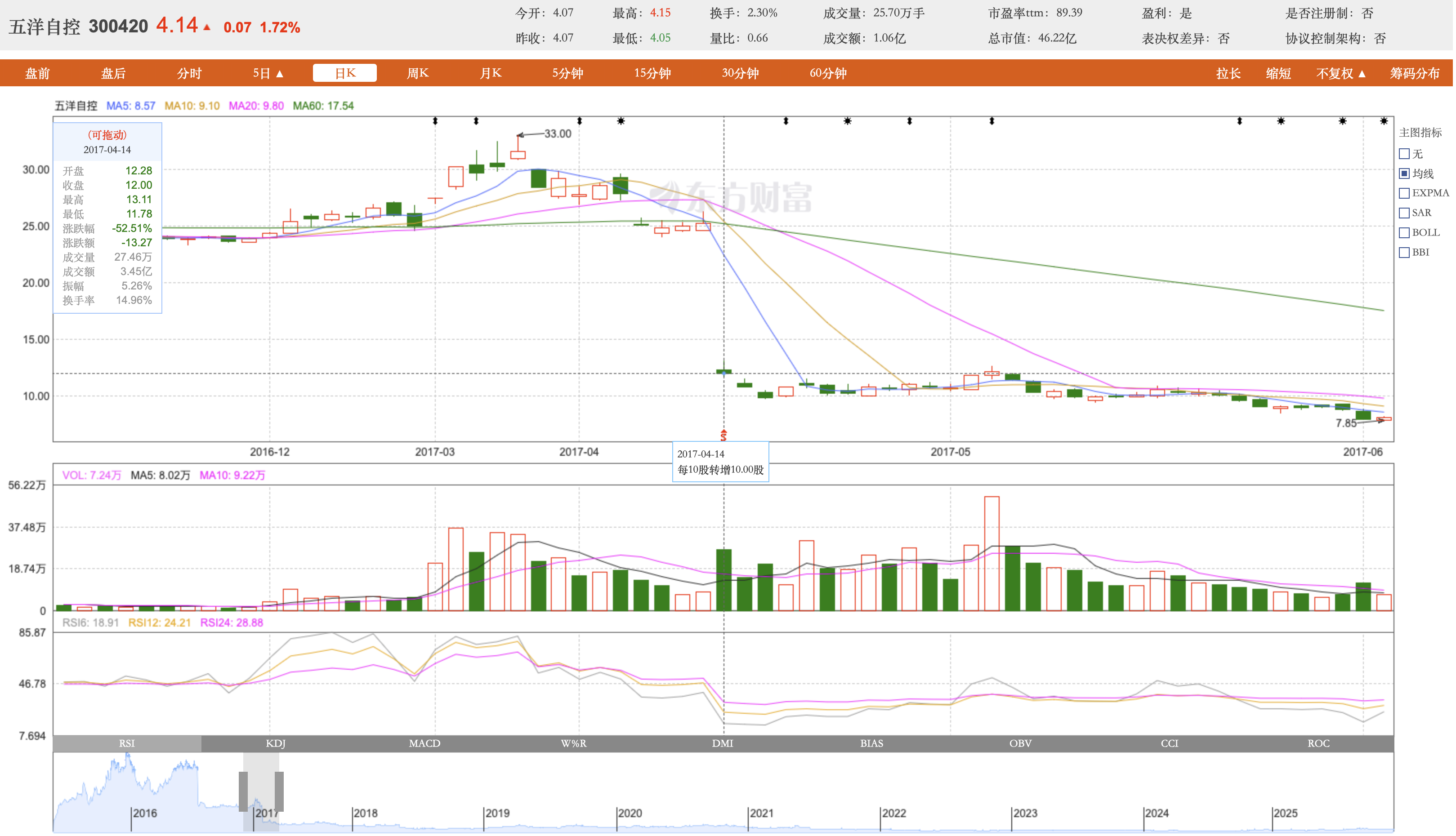Select the MACD indicator tab

(x=424, y=743)
